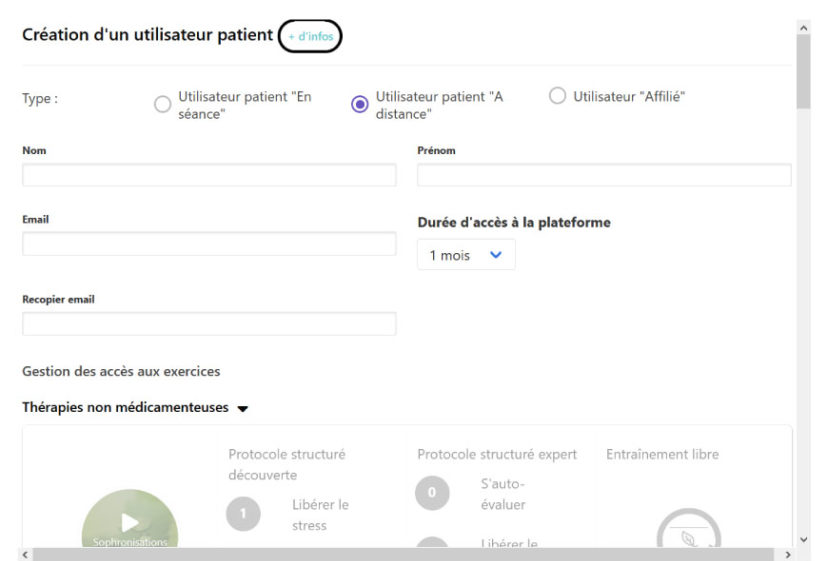Click into the Nom field
828x561 pixels.
209,175
